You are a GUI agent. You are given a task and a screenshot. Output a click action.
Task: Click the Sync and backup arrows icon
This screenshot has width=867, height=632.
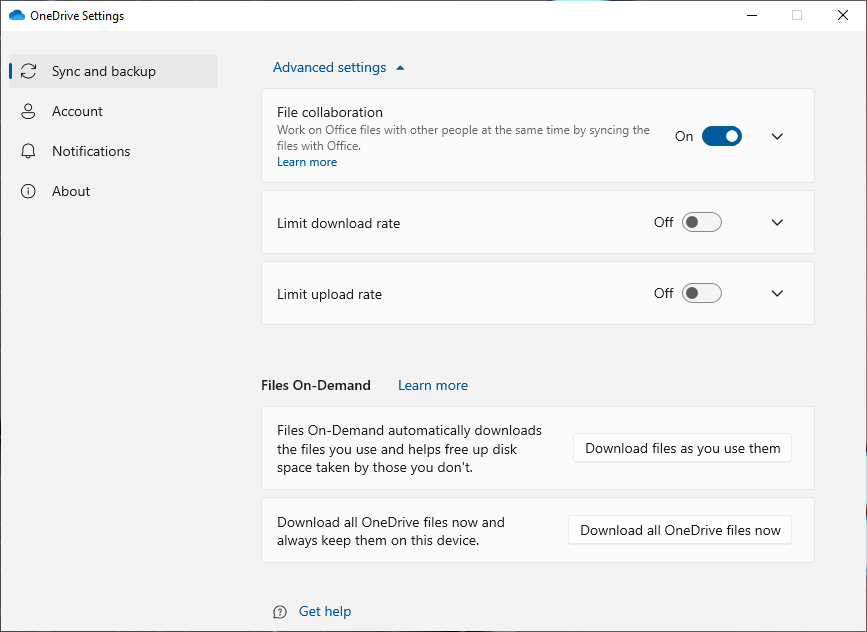click(x=29, y=71)
